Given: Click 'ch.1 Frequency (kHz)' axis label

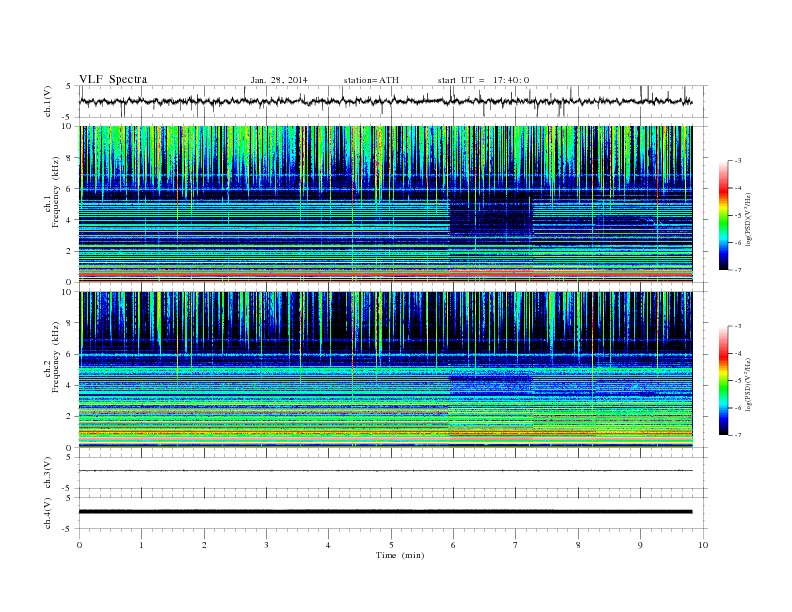Looking at the screenshot, I should 52,192.
